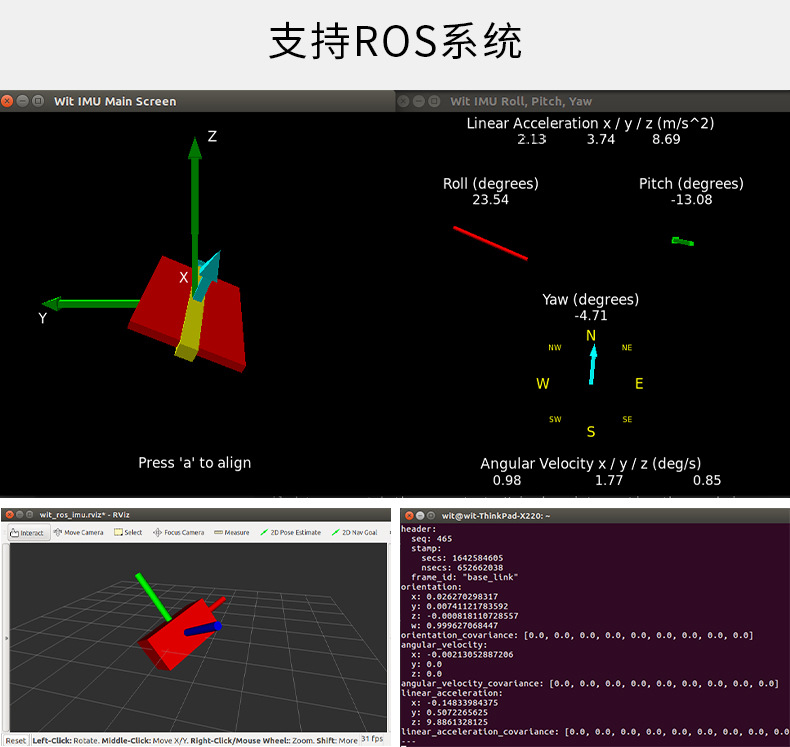The width and height of the screenshot is (790, 747).
Task: Click the red Roll indicator line
Action: [490, 243]
